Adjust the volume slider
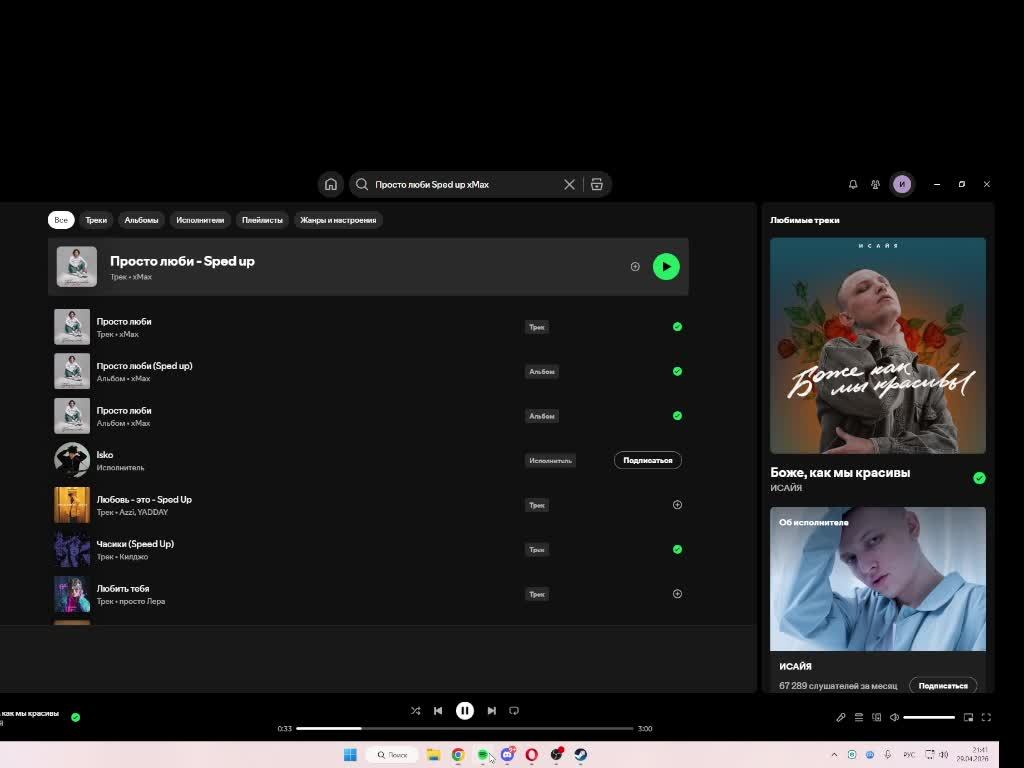1024x768 pixels. point(929,717)
